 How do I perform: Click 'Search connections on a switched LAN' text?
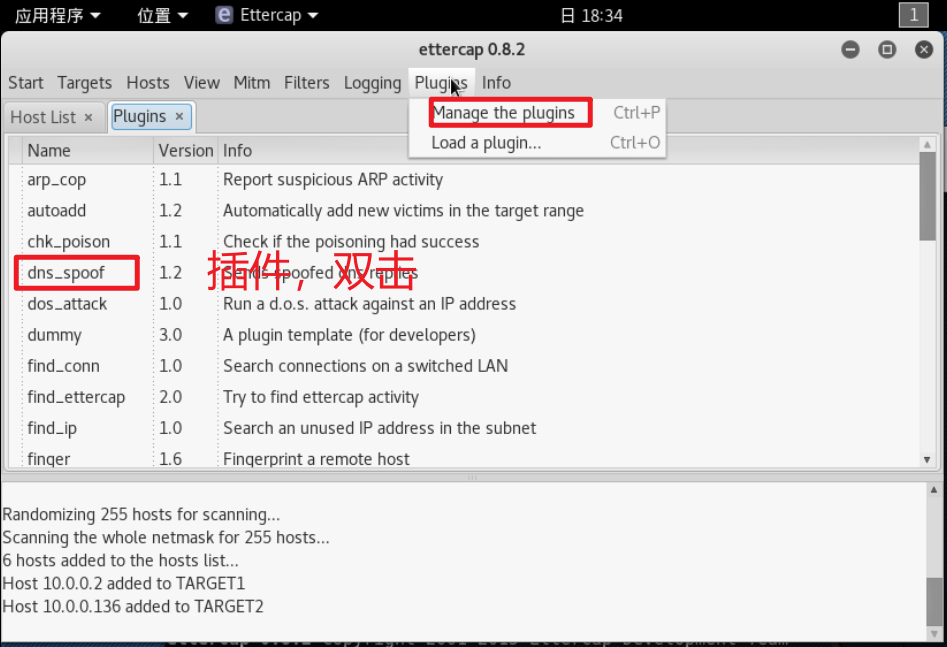[x=365, y=366]
